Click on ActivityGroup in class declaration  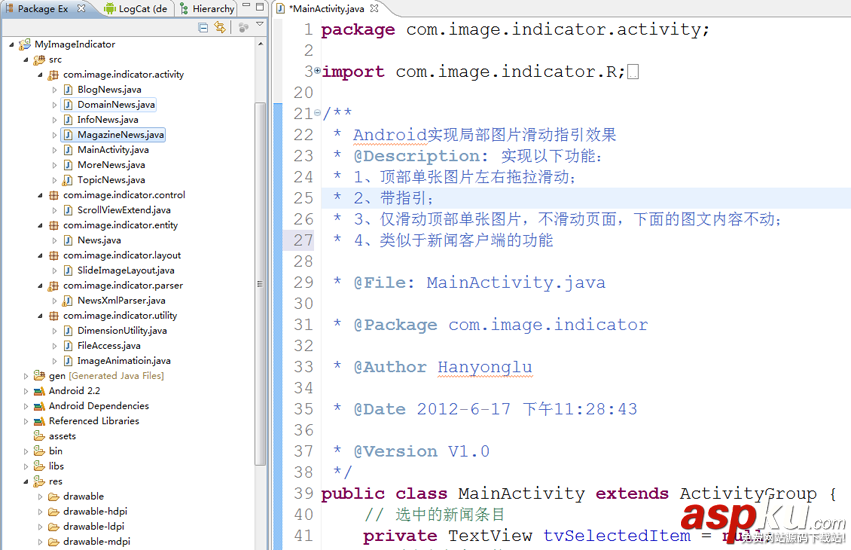point(748,494)
